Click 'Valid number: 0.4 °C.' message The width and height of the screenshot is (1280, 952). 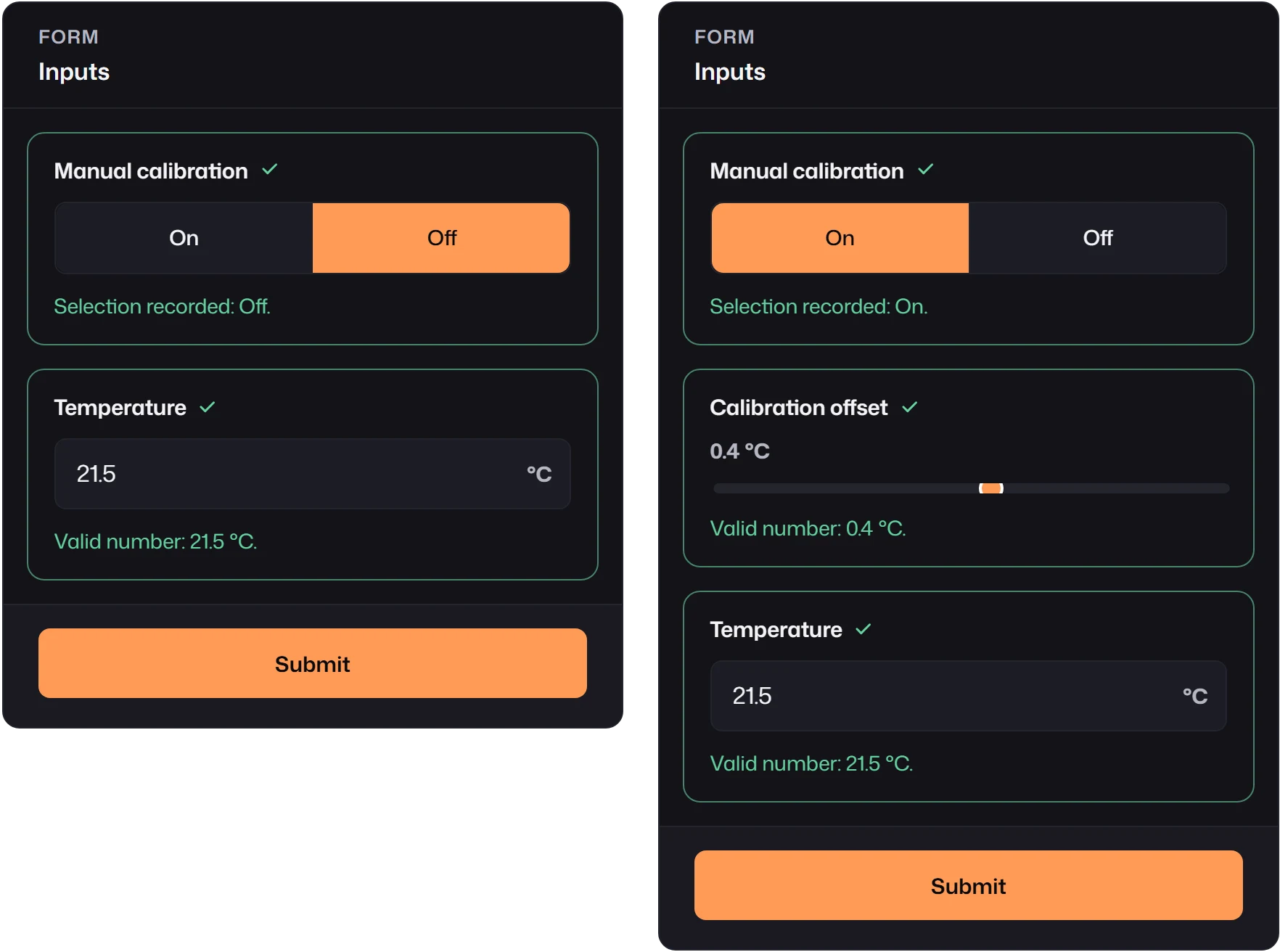point(808,528)
